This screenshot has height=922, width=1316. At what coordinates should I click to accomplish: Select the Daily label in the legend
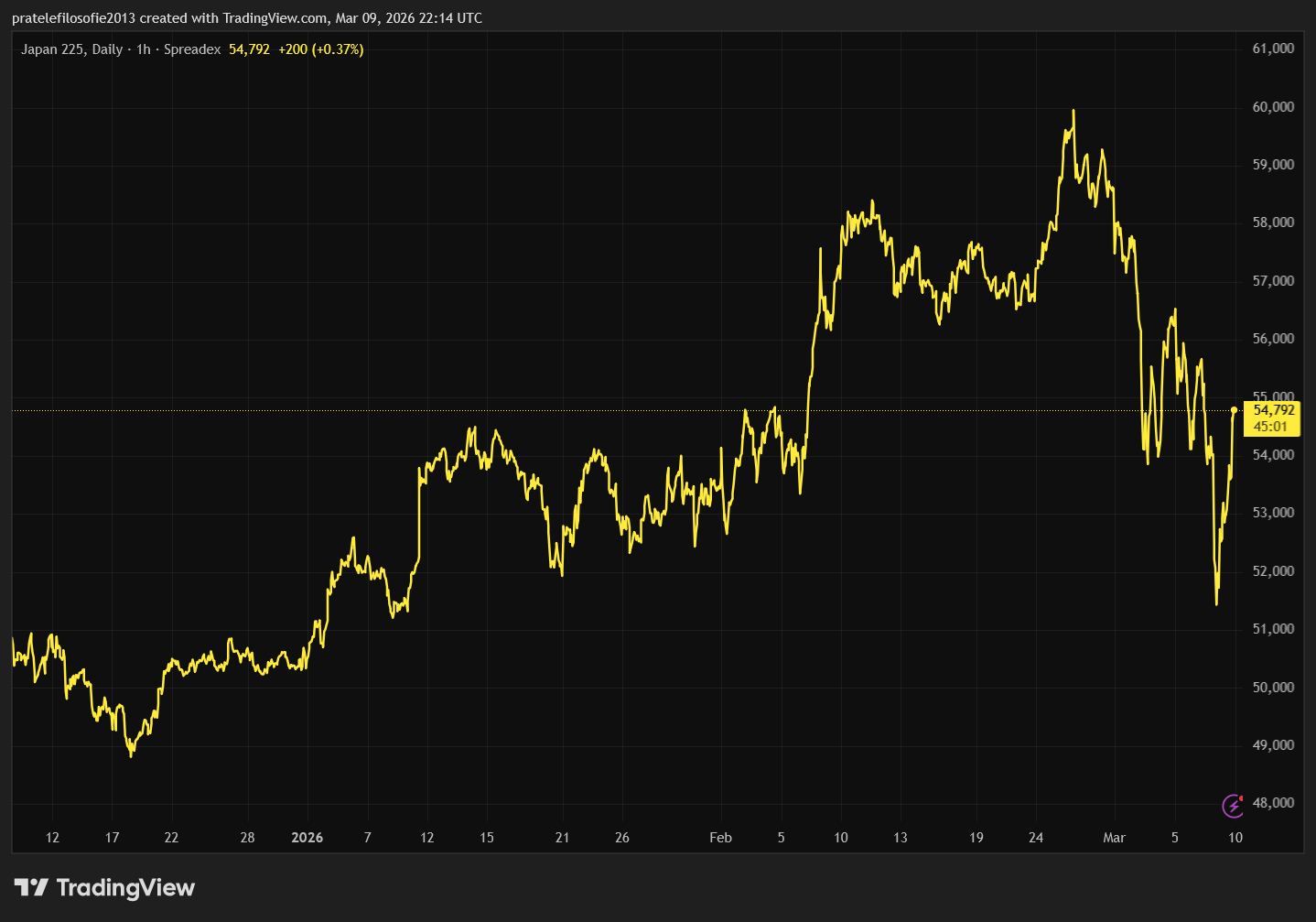point(106,51)
